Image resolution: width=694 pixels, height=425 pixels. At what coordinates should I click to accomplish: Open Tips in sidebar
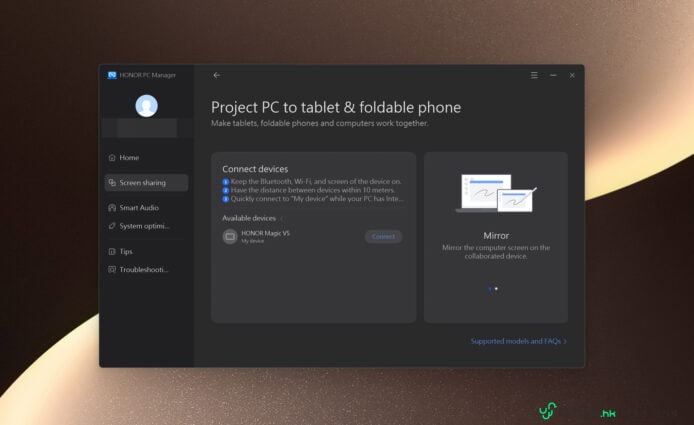[x=147, y=251]
